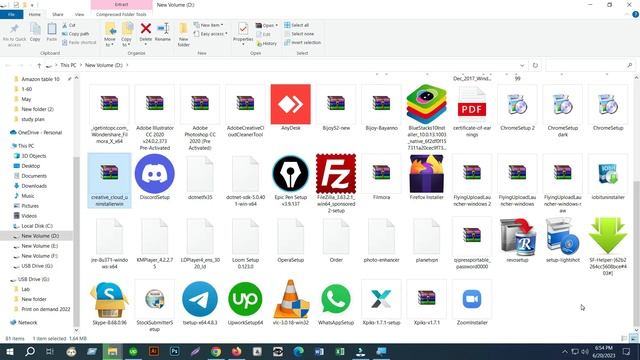This screenshot has width=640, height=360.
Task: Click the Rename button in ribbon
Action: pos(162,33)
